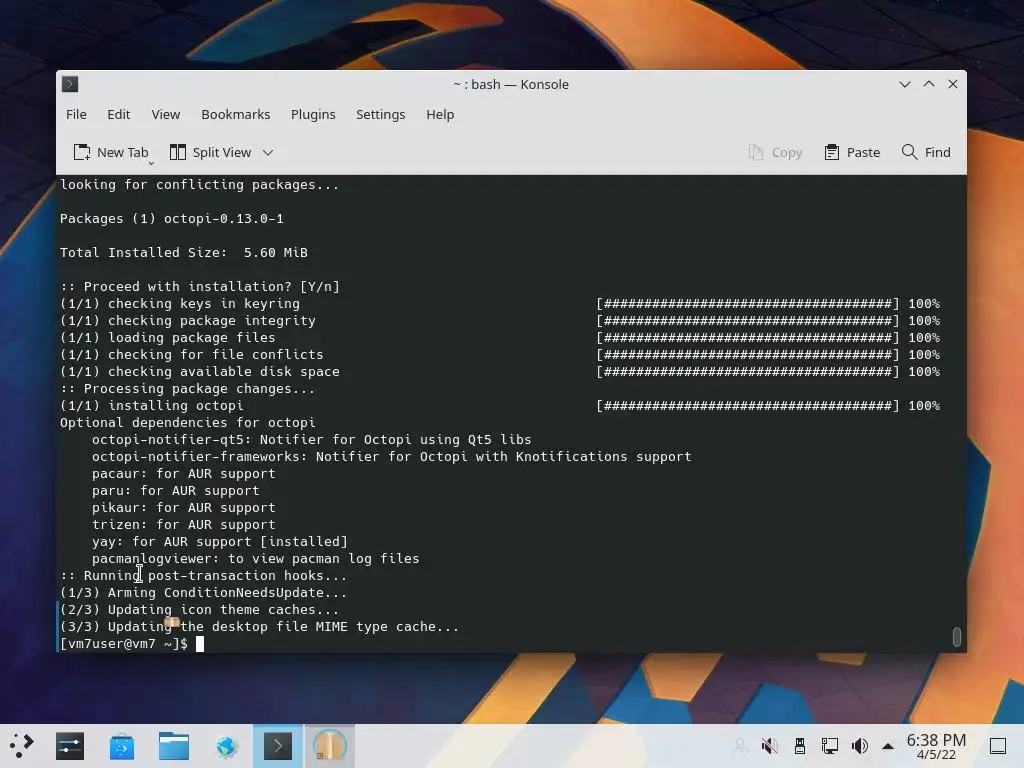The height and width of the screenshot is (768, 1024).
Task: Click ':: Running post-transaction hooks...' line
Action: point(204,575)
